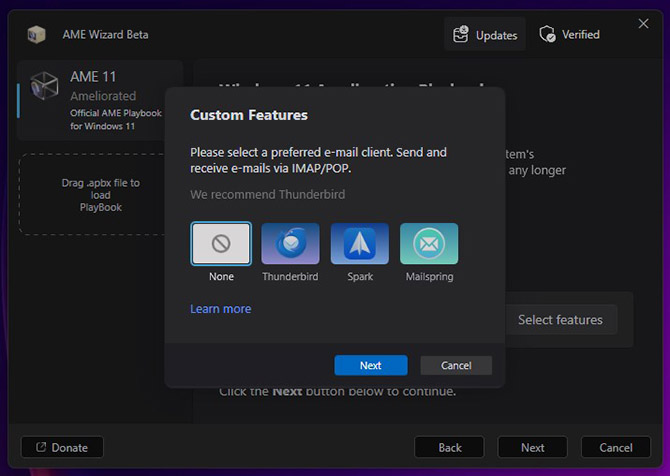The image size is (670, 476).
Task: Click the Back button in wizard footer
Action: [x=450, y=447]
